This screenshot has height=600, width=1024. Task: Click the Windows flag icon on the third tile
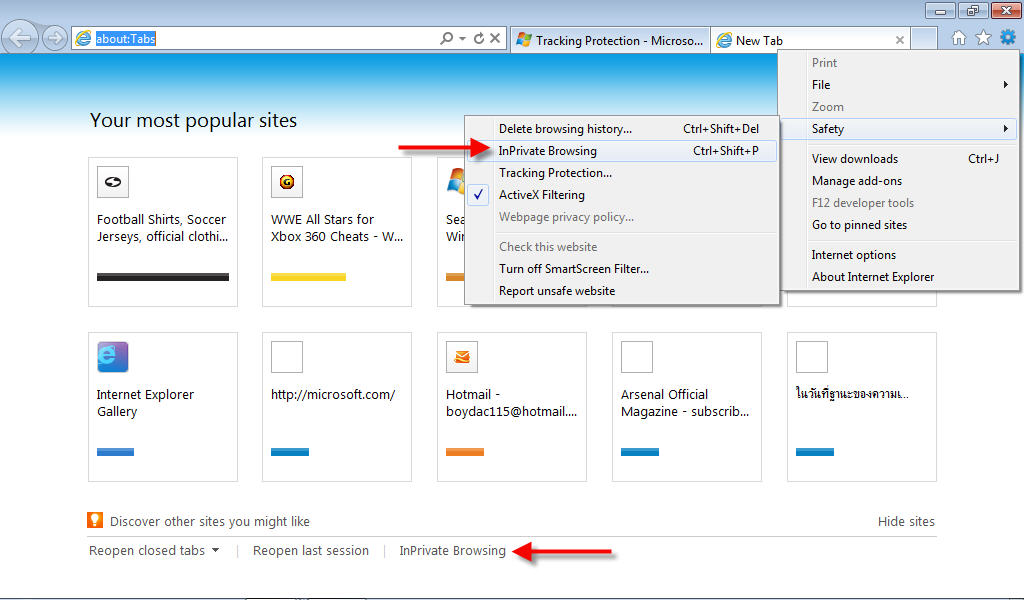tap(456, 180)
